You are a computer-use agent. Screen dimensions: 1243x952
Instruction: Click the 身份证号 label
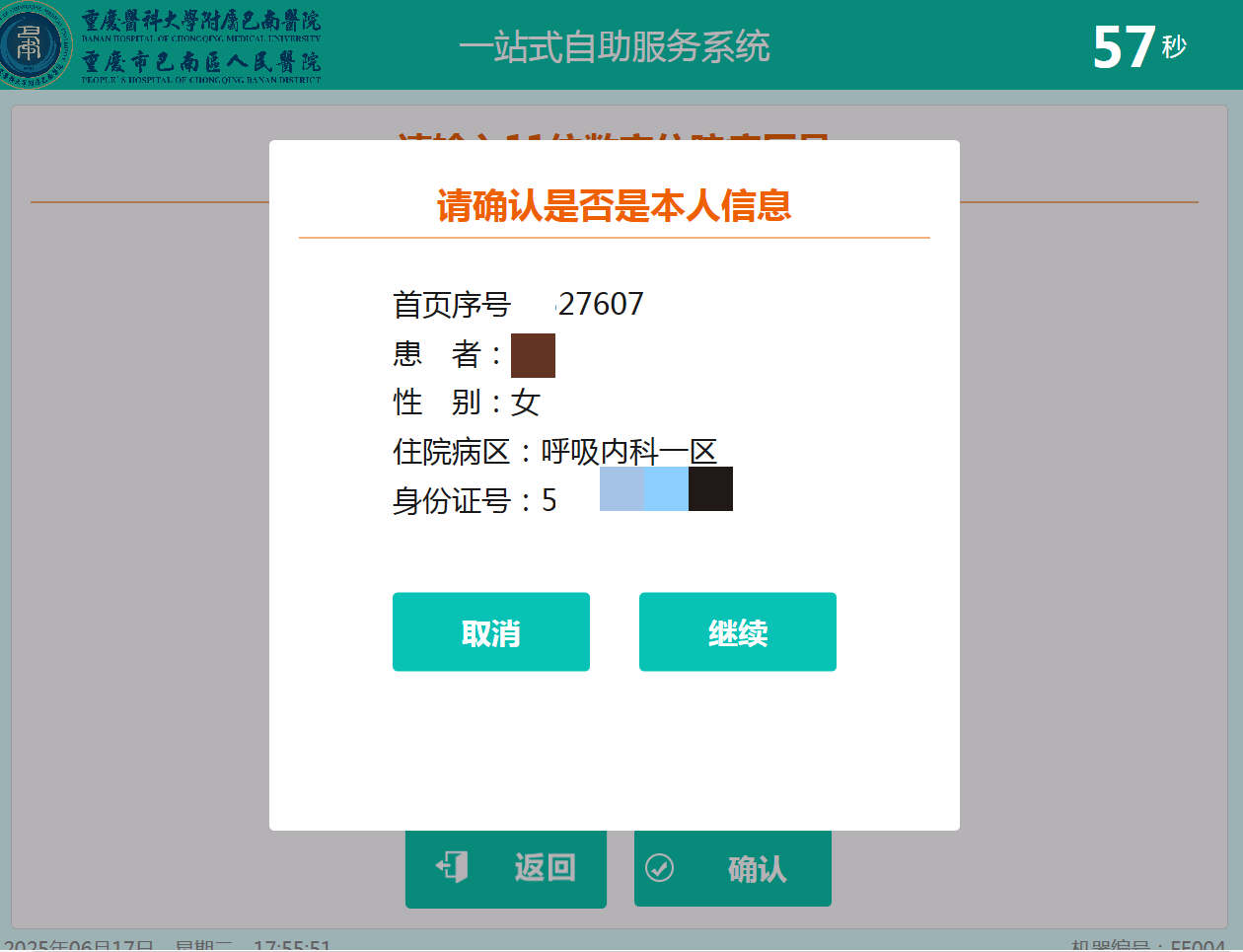[x=452, y=501]
